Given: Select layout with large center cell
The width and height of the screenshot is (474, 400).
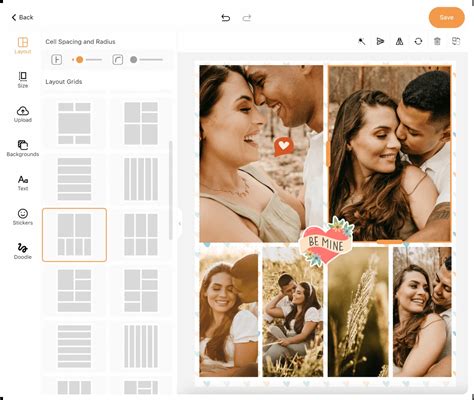Looking at the screenshot, I should pyautogui.click(x=74, y=123).
